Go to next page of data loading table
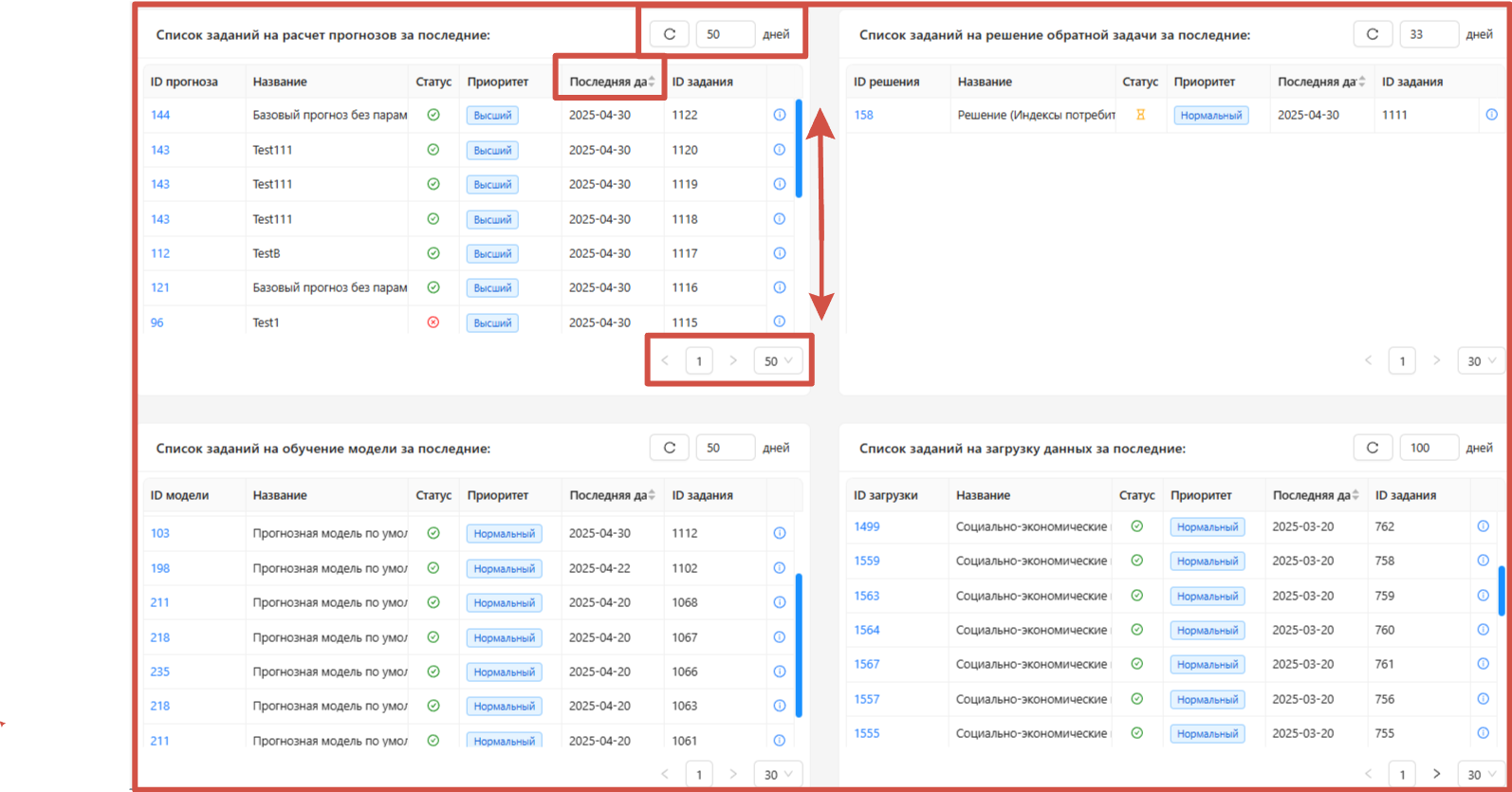Image resolution: width=1512 pixels, height=792 pixels. pos(1437,775)
